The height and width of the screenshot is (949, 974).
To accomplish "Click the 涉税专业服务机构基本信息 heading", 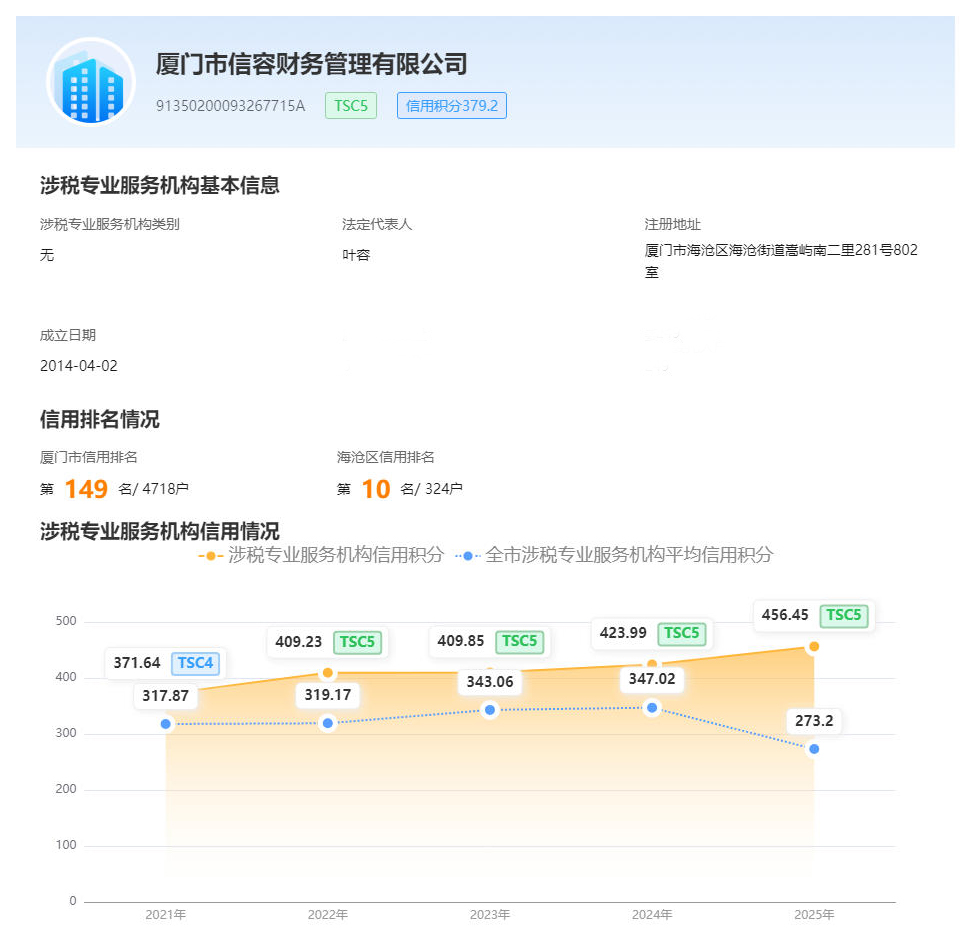I will [x=160, y=185].
